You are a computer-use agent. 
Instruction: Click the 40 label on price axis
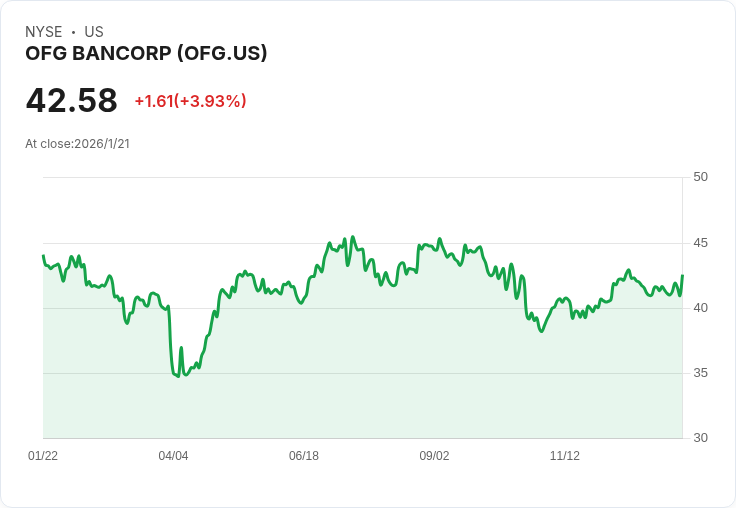click(x=700, y=308)
